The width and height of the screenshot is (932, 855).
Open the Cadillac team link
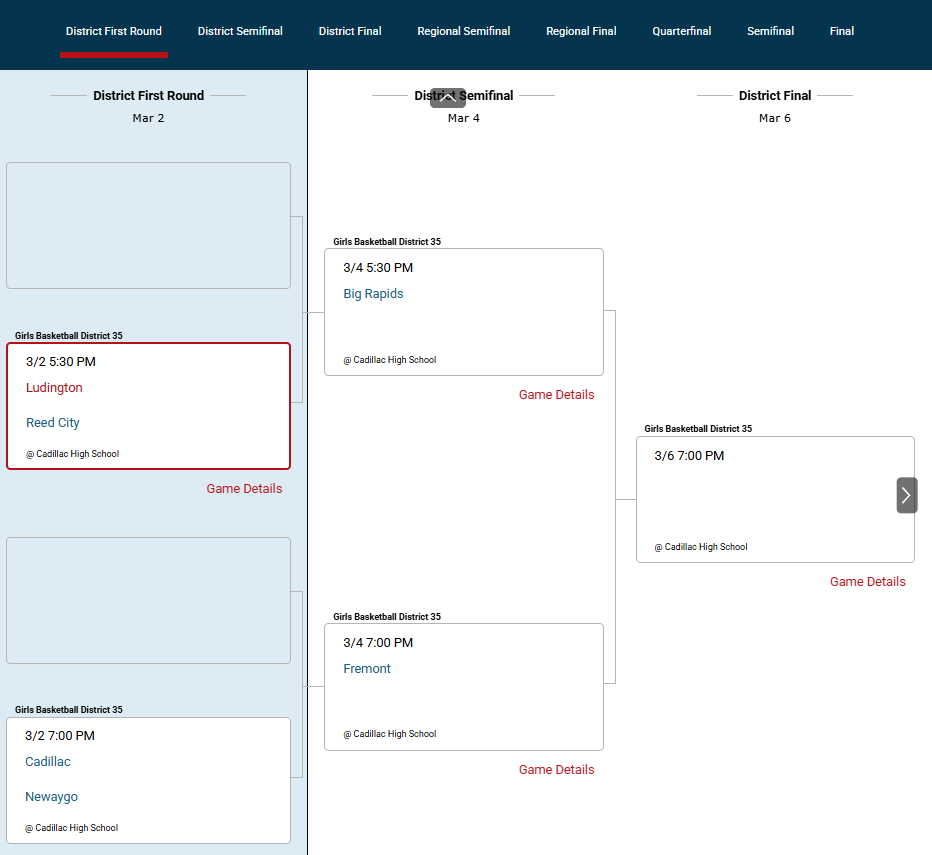pyautogui.click(x=48, y=762)
